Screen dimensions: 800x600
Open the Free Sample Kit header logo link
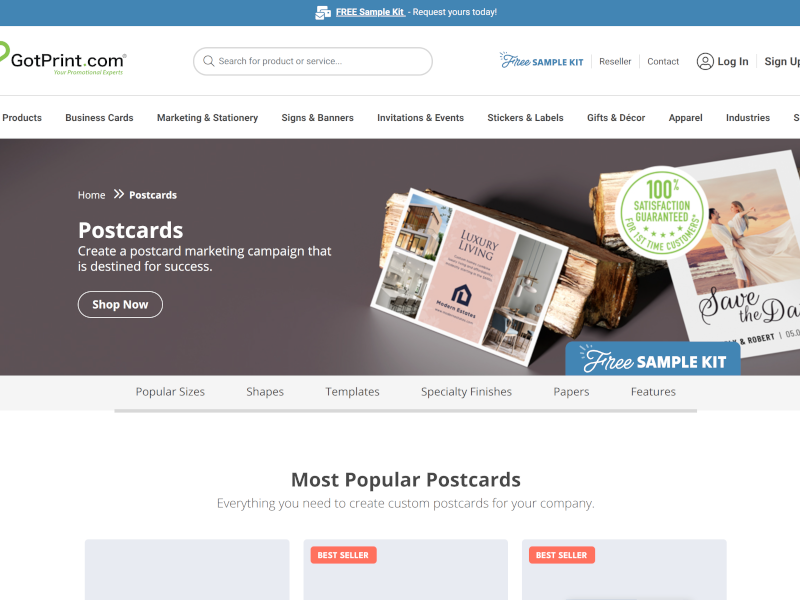click(541, 61)
